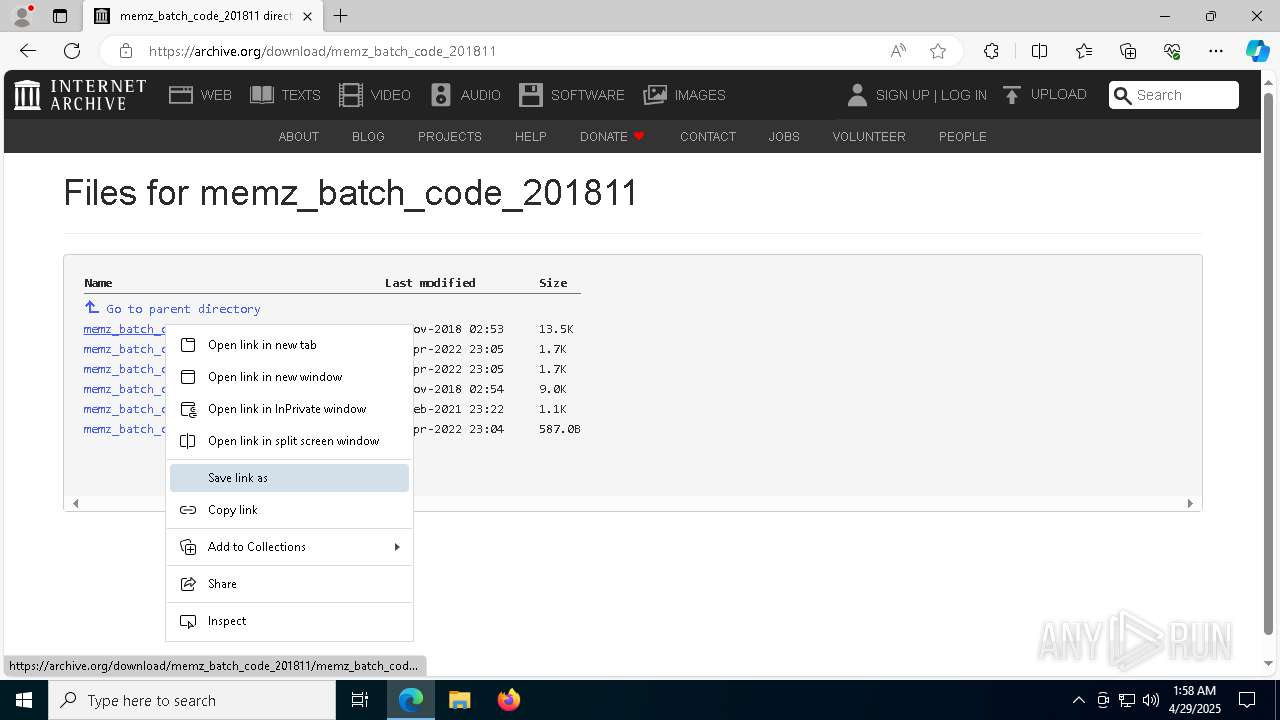Click SIGN UP | LOG IN
1280x720 pixels.
tap(916, 95)
